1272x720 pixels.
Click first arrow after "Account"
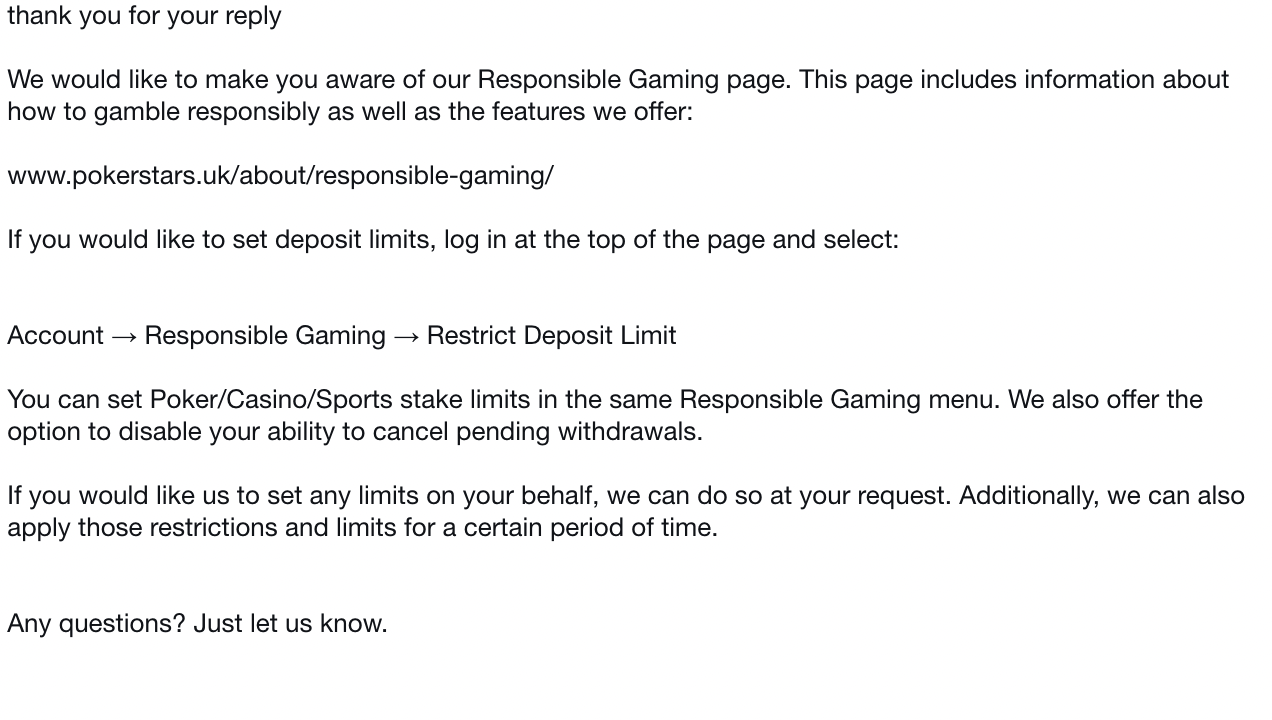(x=124, y=336)
